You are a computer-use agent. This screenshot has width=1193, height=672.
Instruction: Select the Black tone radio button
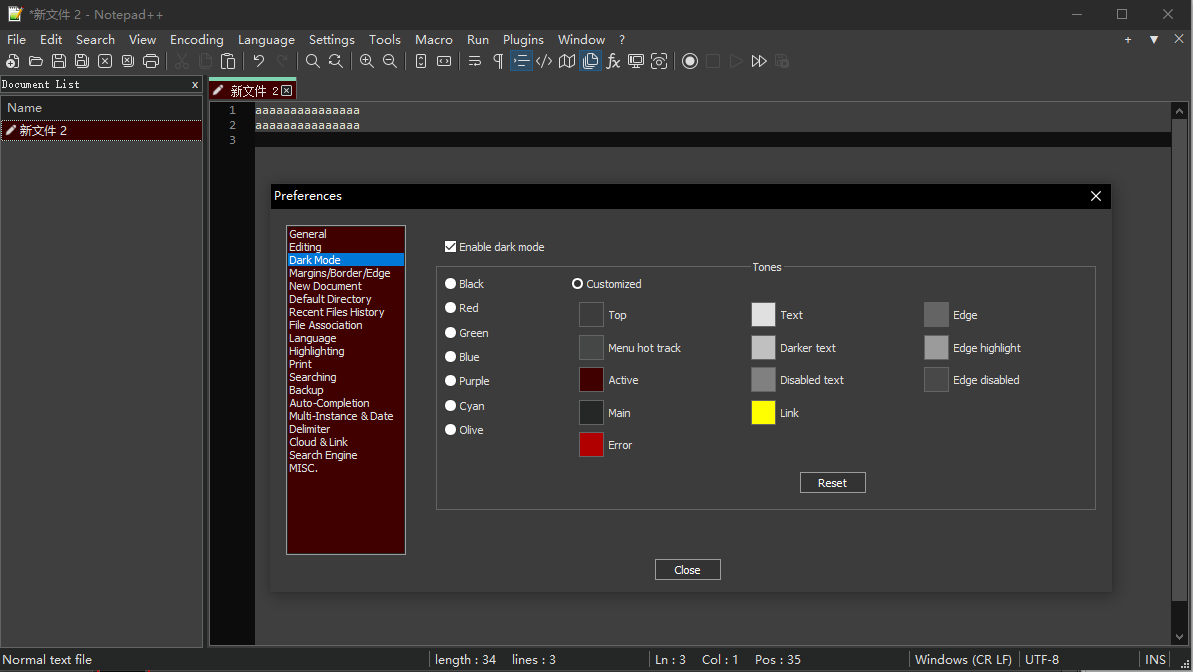pos(450,284)
